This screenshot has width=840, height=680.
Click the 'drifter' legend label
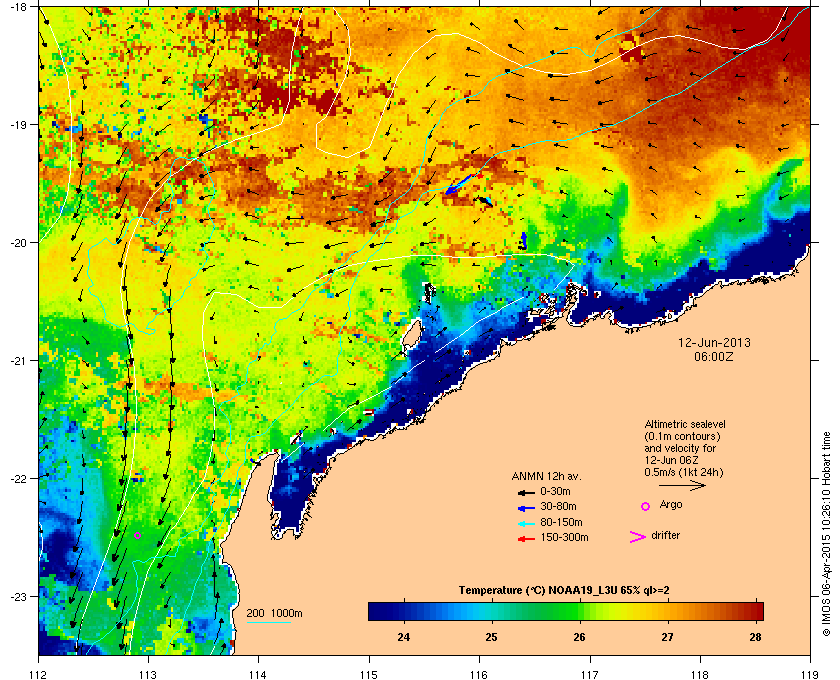tap(665, 535)
